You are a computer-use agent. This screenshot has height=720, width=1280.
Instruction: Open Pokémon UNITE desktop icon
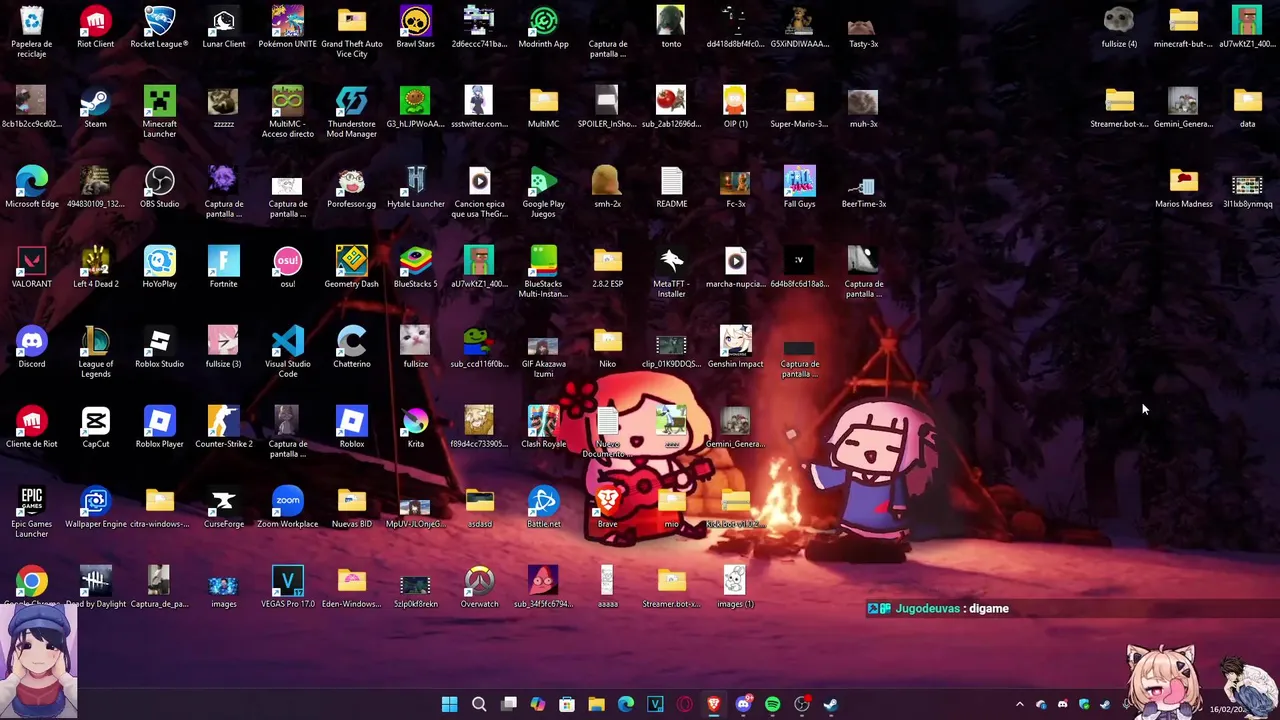288,27
